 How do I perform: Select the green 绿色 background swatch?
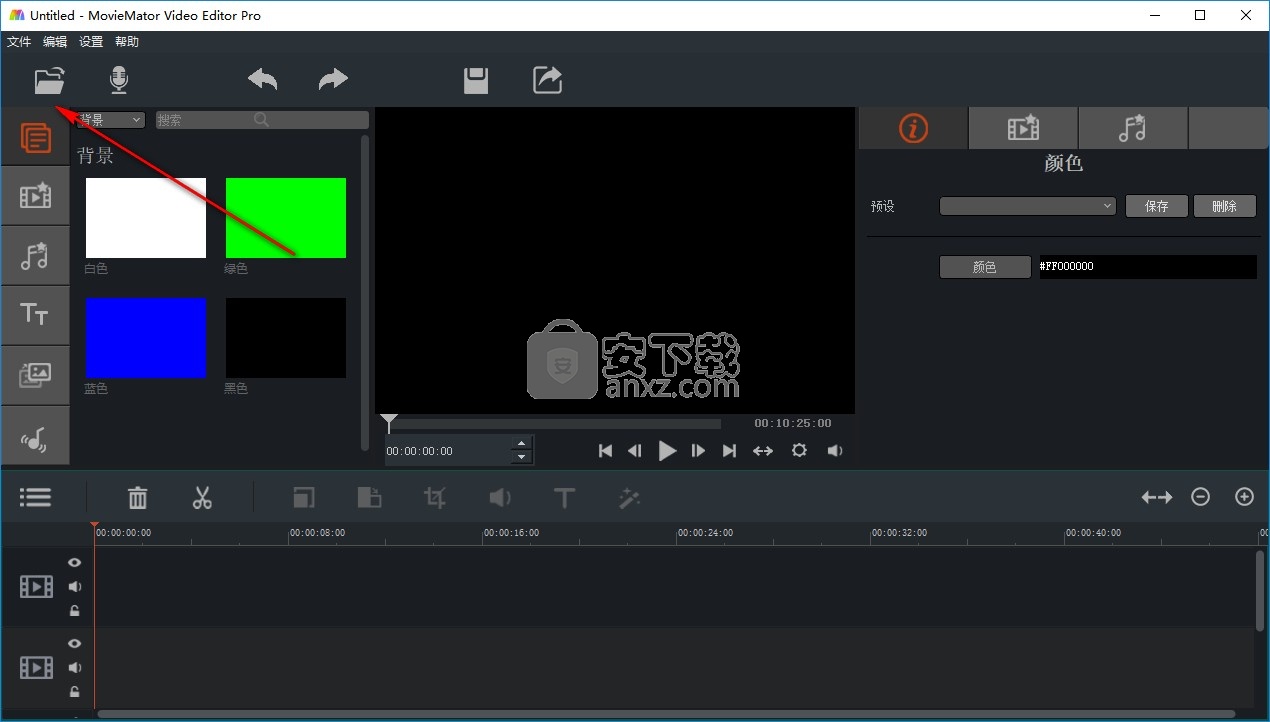(286, 218)
